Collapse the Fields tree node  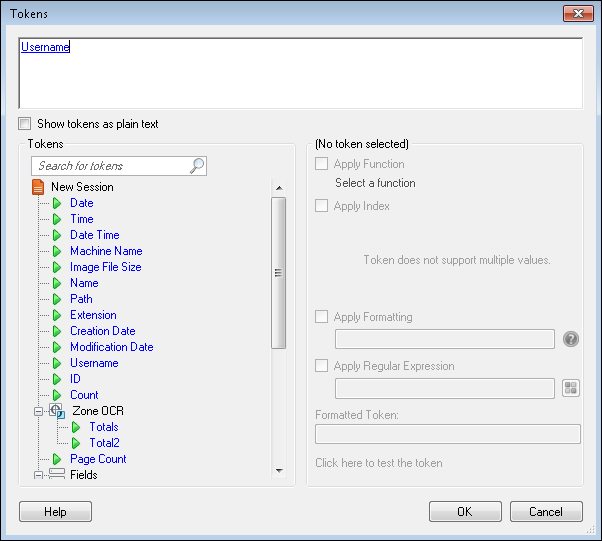39,475
